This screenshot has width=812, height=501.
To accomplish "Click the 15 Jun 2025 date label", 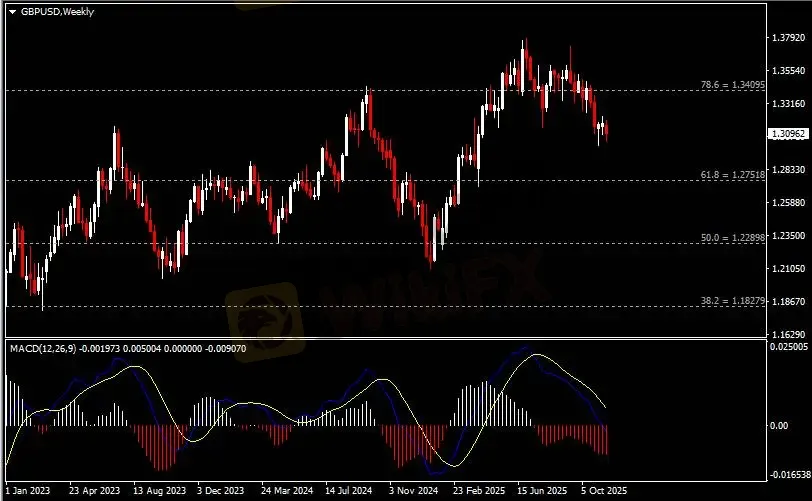I will 542,490.
